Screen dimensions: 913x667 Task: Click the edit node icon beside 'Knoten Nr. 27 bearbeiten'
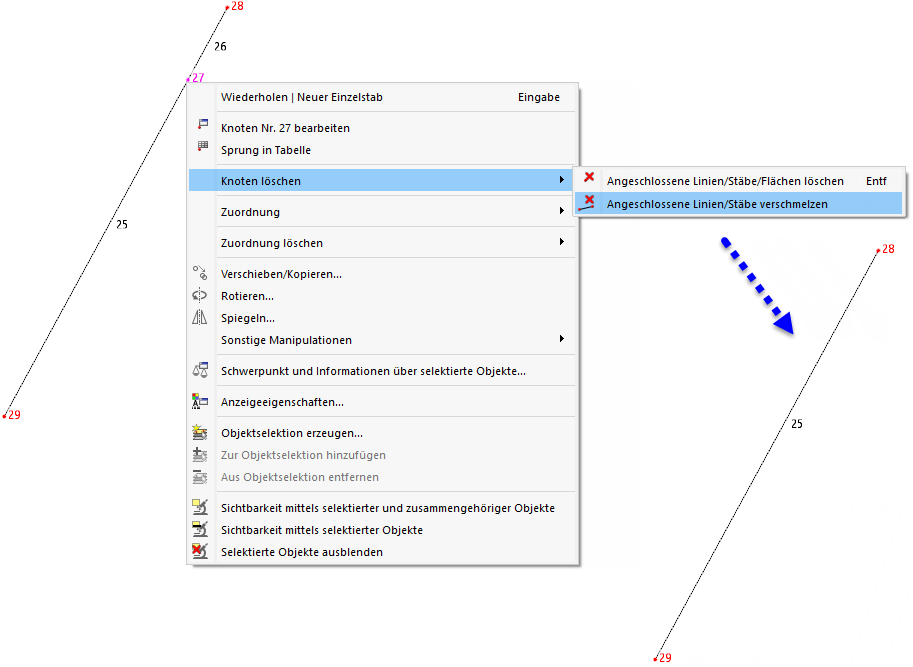tap(202, 123)
